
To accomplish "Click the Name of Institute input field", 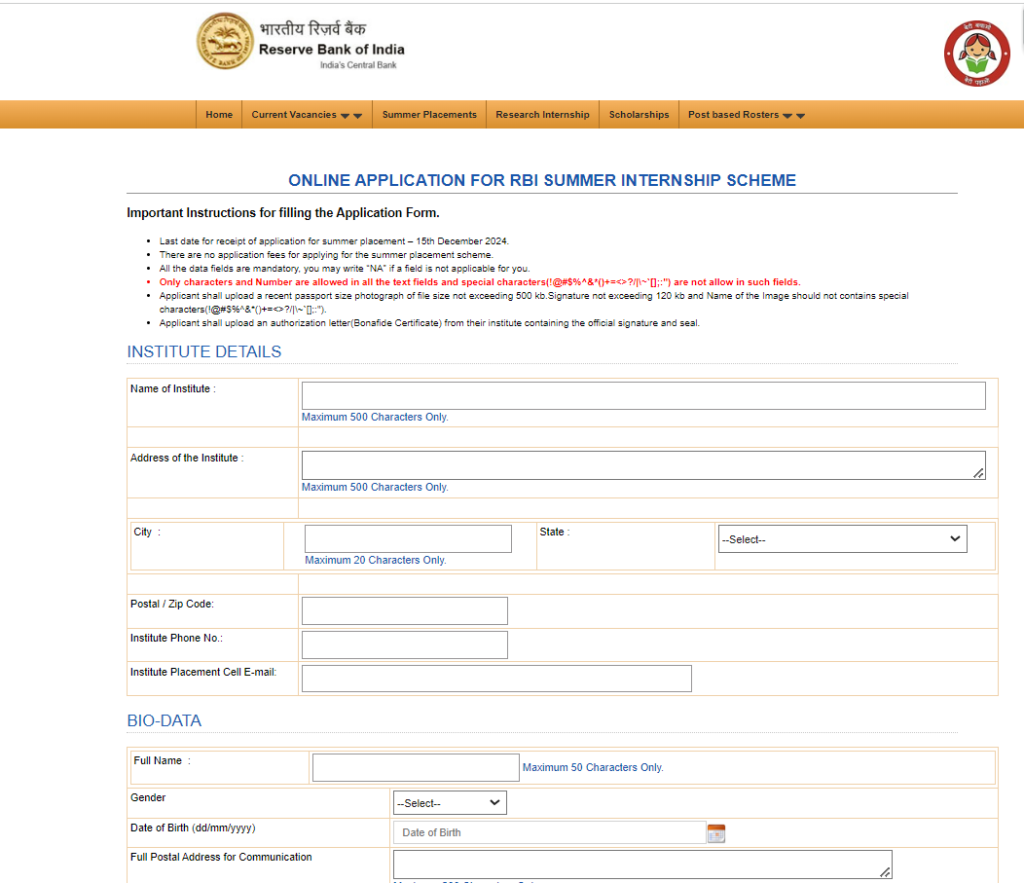I will (x=643, y=396).
